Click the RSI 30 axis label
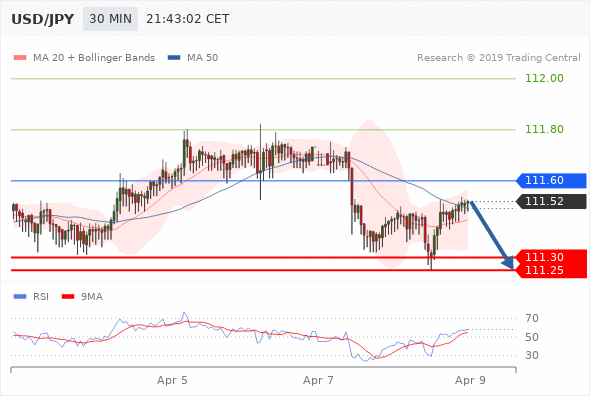The image size is (590, 400). 532,355
